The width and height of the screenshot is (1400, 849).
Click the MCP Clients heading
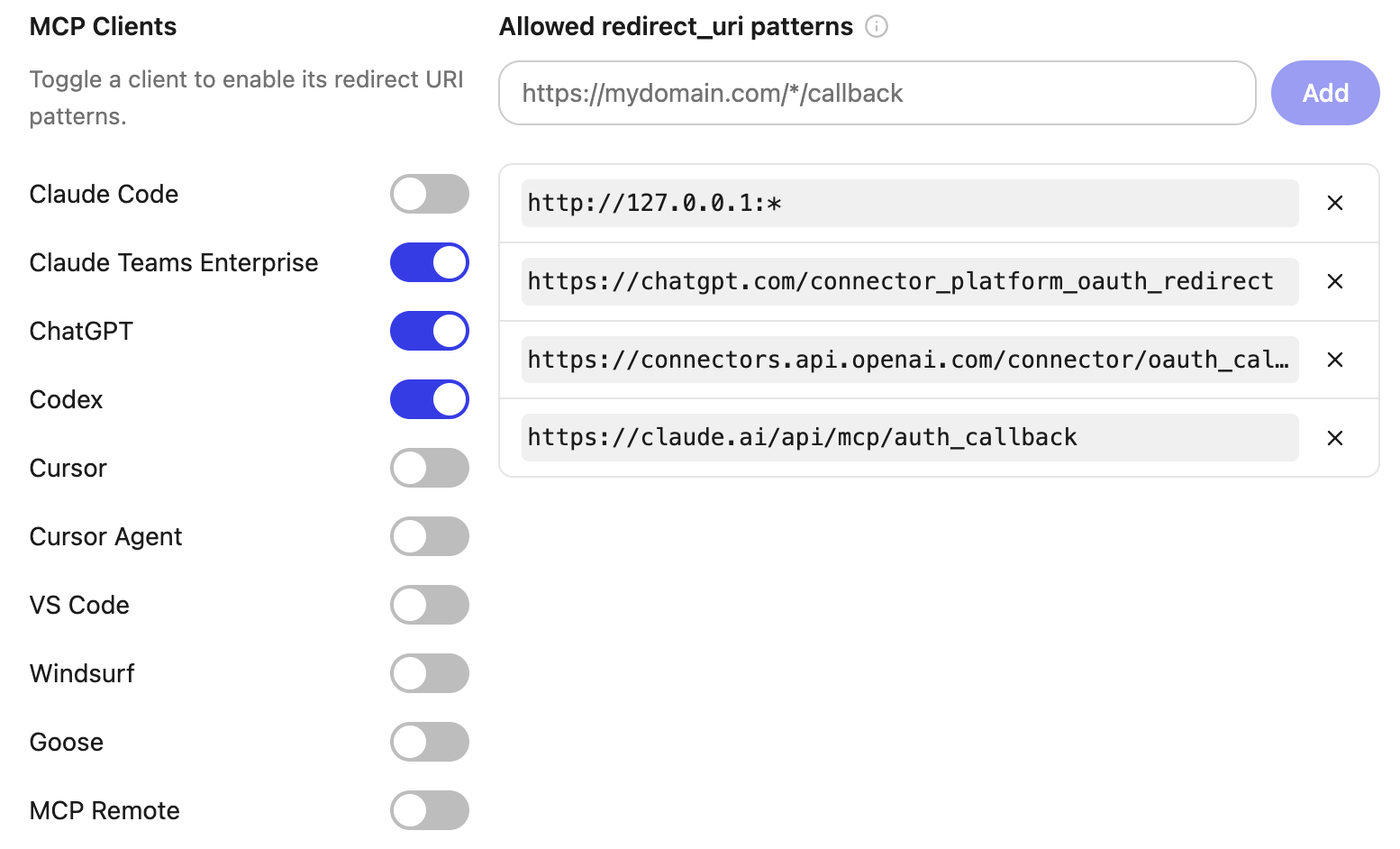click(x=103, y=26)
